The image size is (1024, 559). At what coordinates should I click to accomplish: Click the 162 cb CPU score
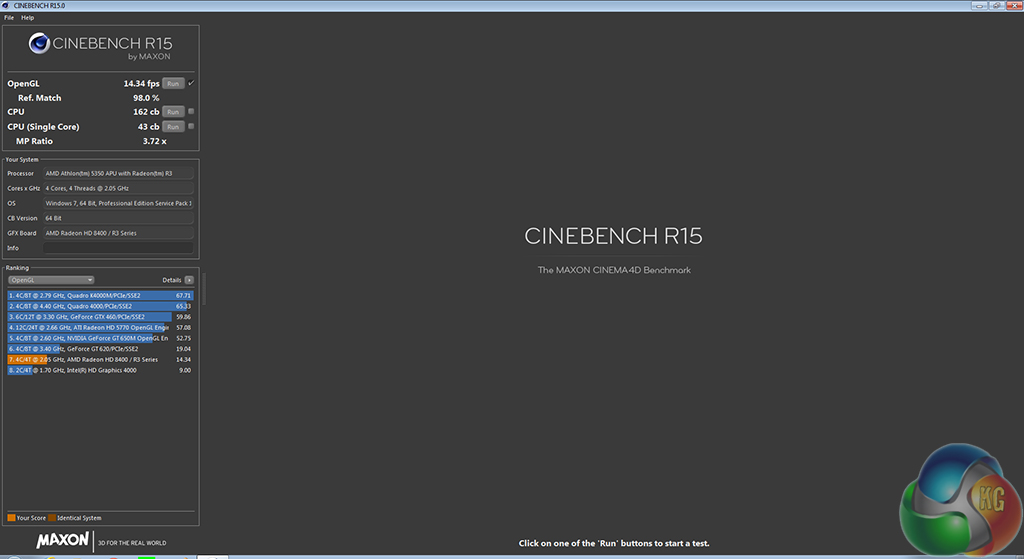146,112
